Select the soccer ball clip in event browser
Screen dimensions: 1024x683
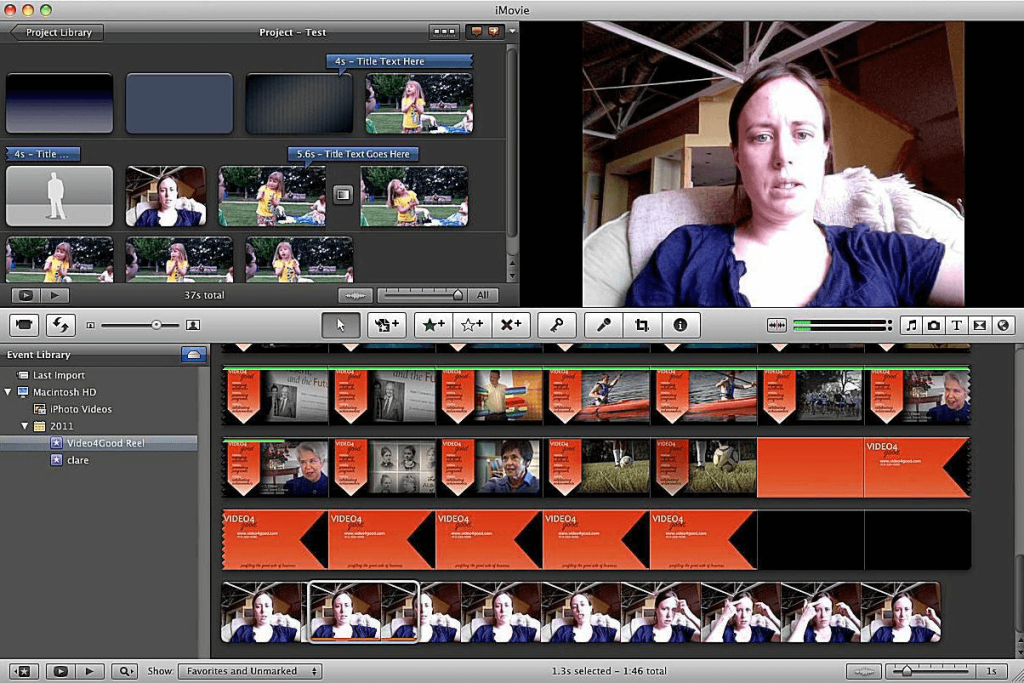click(x=703, y=468)
